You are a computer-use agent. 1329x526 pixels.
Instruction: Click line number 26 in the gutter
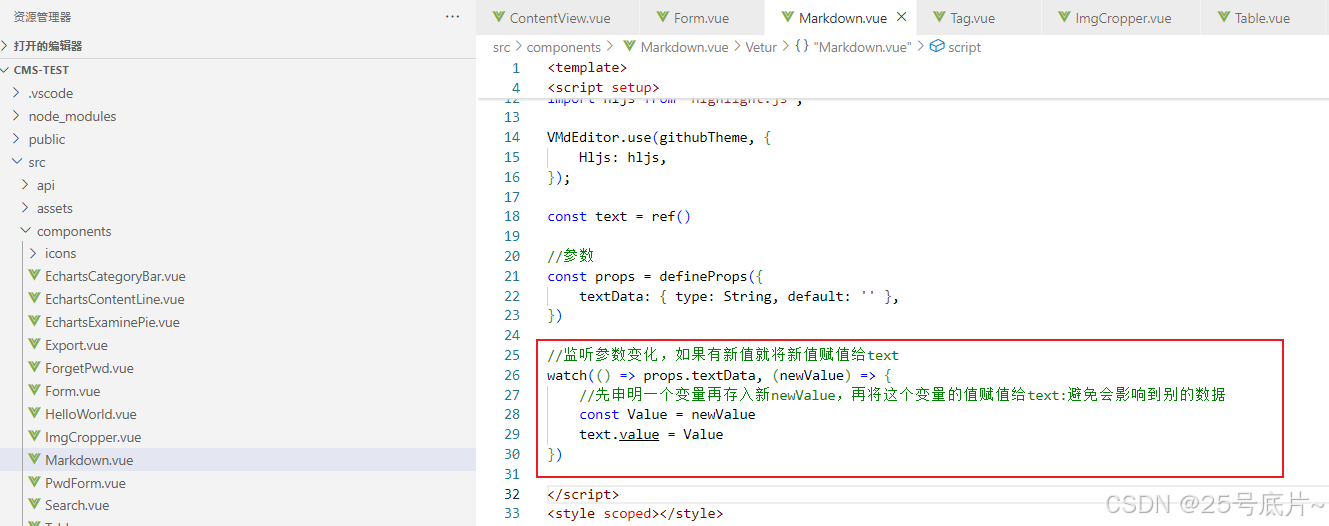512,375
